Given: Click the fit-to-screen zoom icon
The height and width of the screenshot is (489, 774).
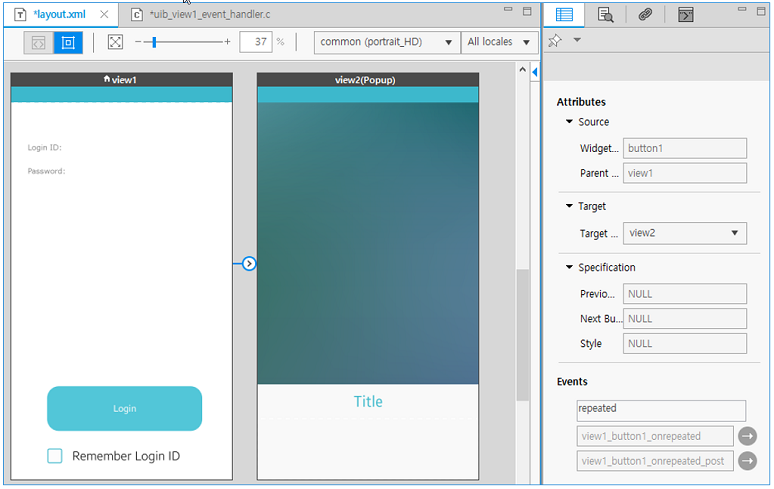Looking at the screenshot, I should [115, 42].
